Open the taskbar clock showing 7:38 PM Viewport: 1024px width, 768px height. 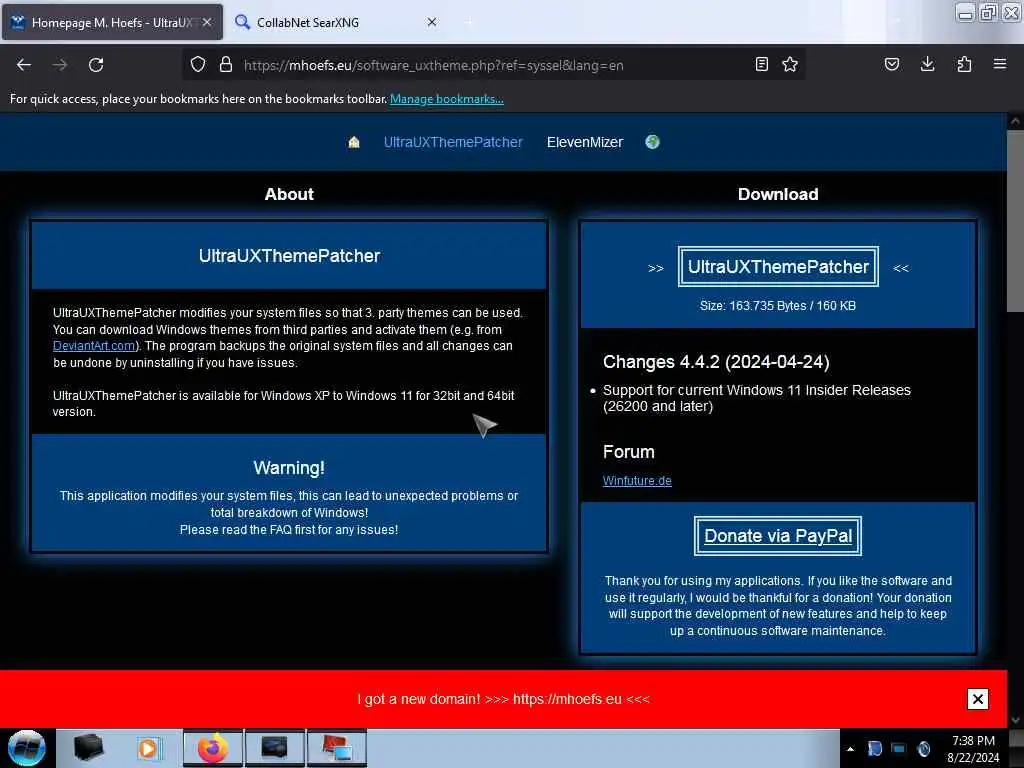(973, 749)
